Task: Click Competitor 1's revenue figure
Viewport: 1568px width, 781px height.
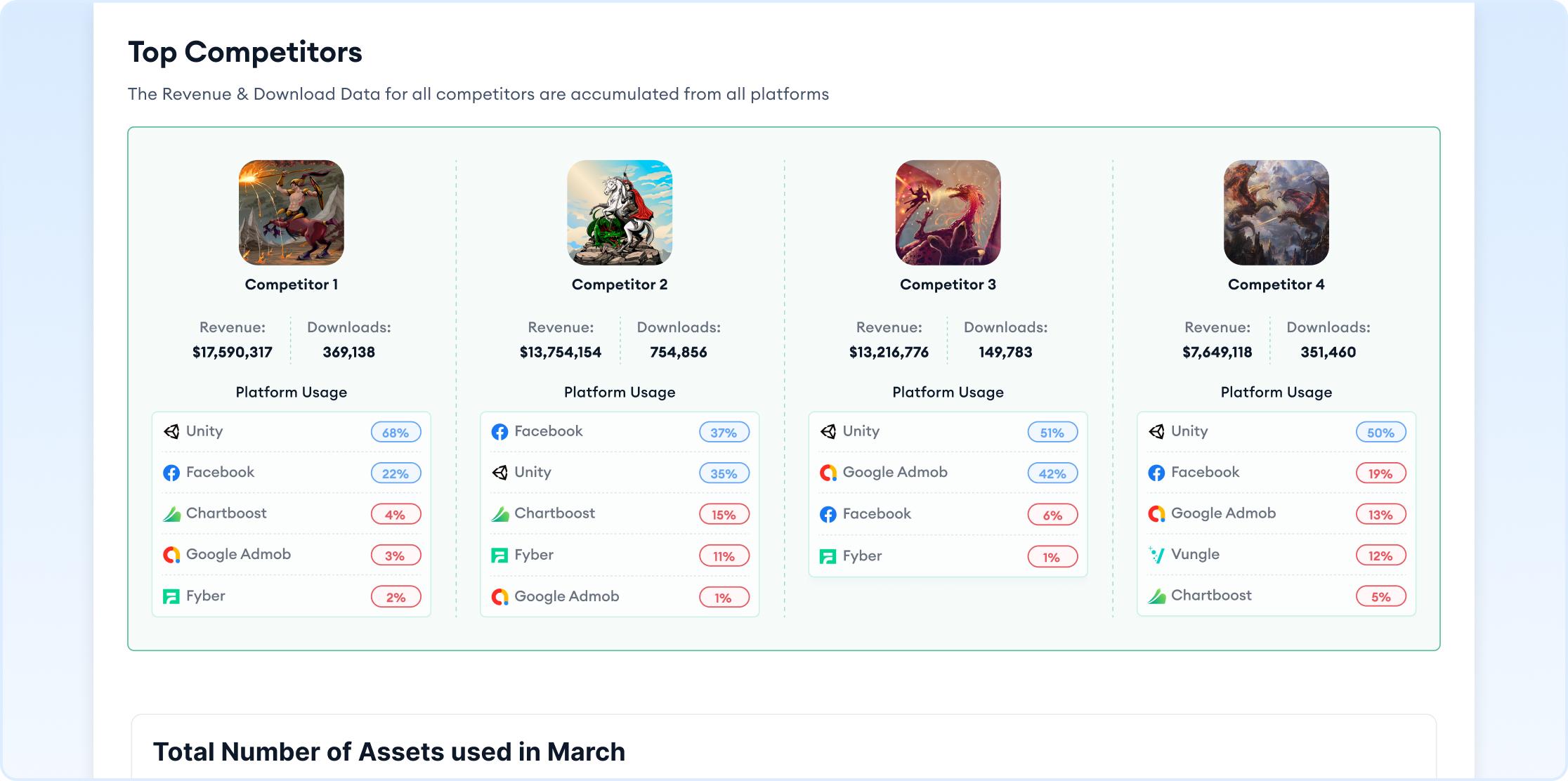Action: (x=232, y=352)
